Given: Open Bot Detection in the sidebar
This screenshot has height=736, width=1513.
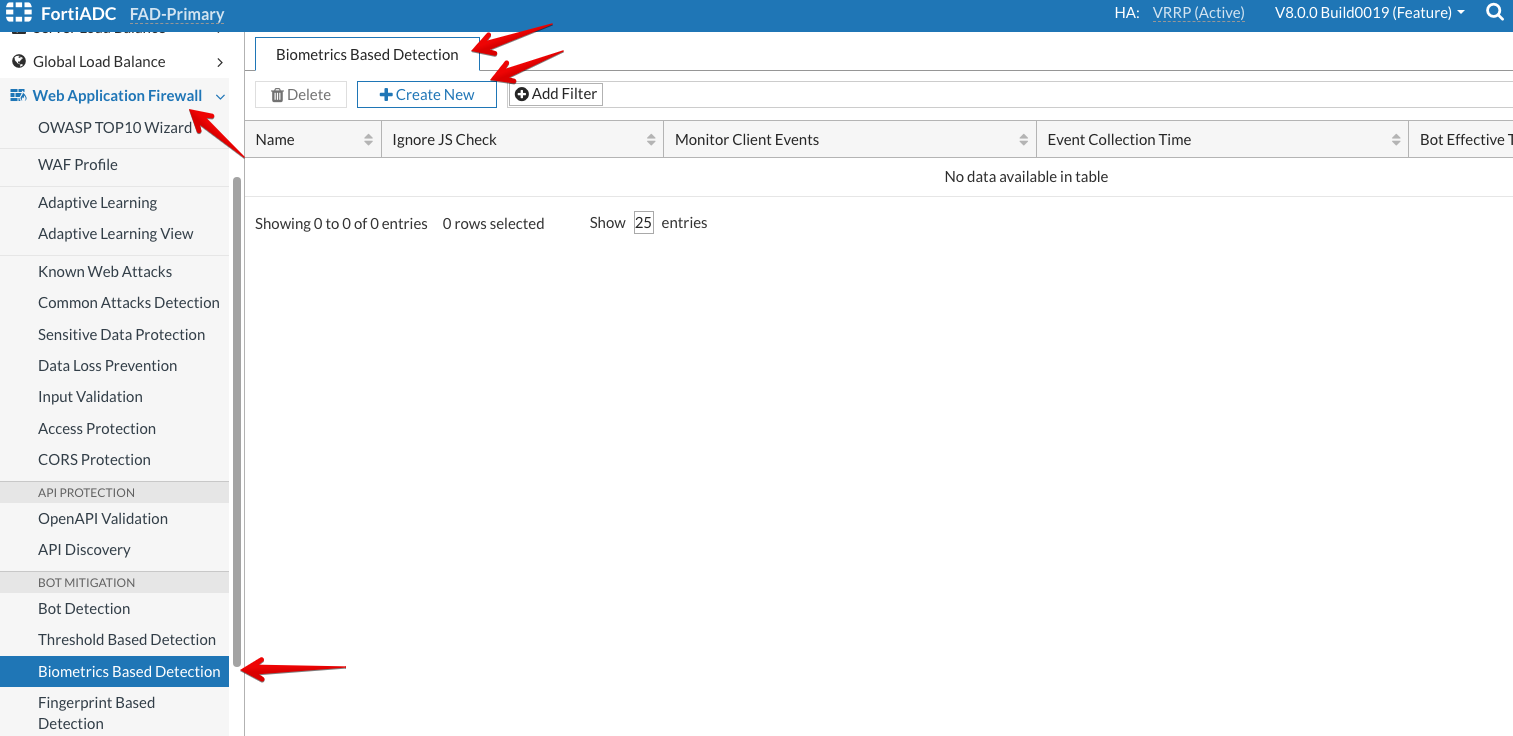Looking at the screenshot, I should pyautogui.click(x=84, y=608).
